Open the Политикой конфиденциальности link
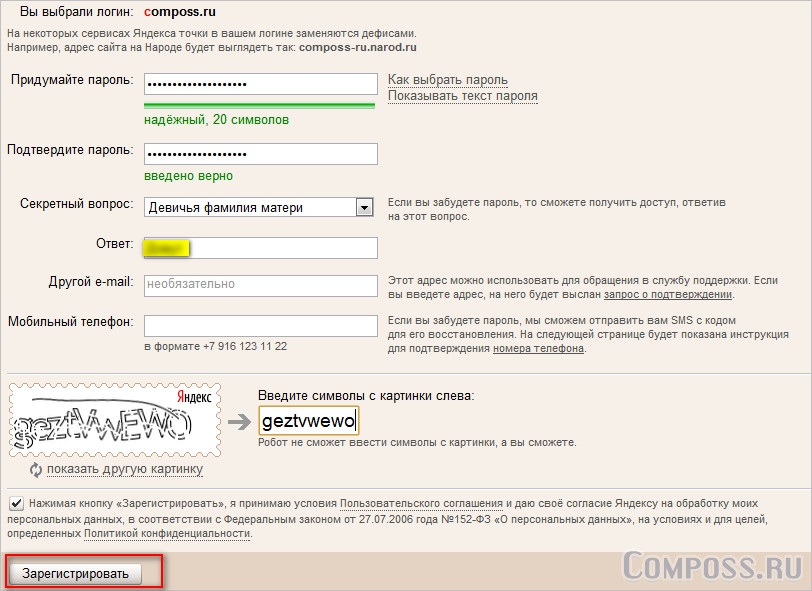This screenshot has height=591, width=812. pos(167,534)
